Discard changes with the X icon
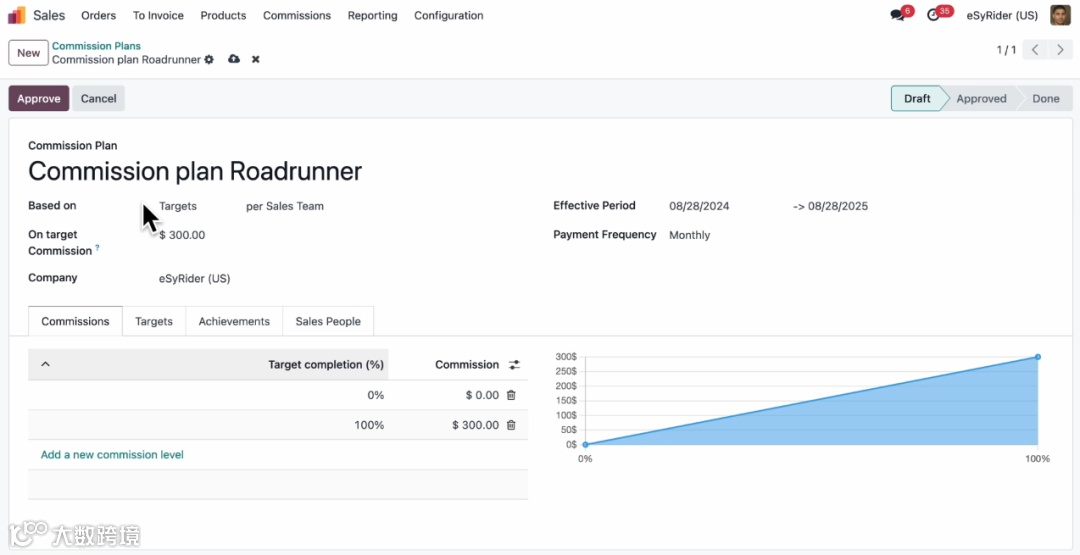The width and height of the screenshot is (1080, 555). tap(256, 60)
